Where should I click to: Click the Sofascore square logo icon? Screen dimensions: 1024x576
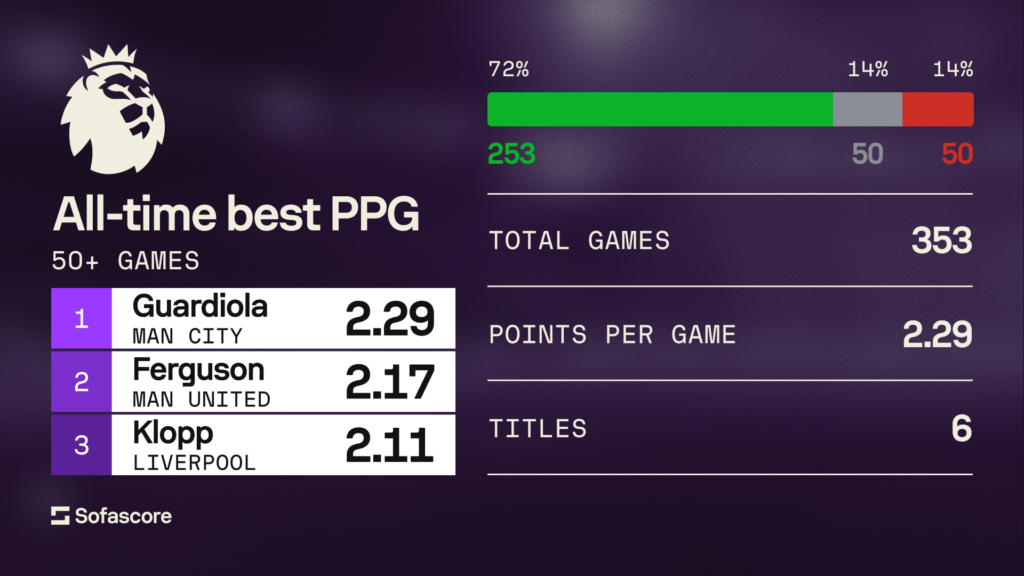click(60, 516)
